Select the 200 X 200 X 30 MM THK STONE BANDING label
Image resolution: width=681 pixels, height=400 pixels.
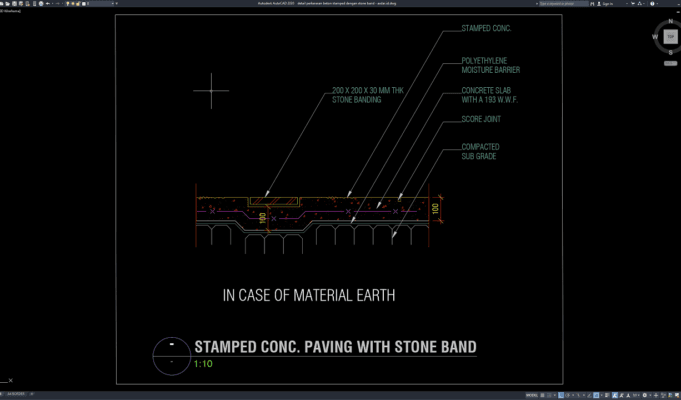(368, 95)
